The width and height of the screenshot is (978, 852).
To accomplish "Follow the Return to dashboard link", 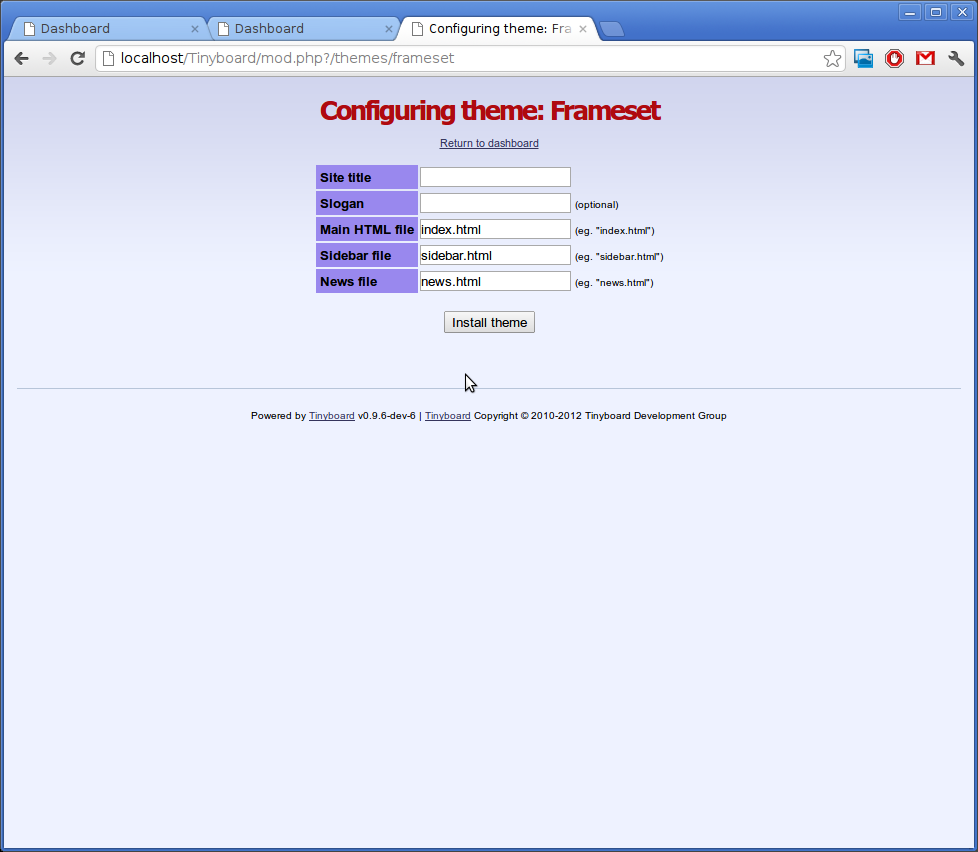I will (x=489, y=144).
